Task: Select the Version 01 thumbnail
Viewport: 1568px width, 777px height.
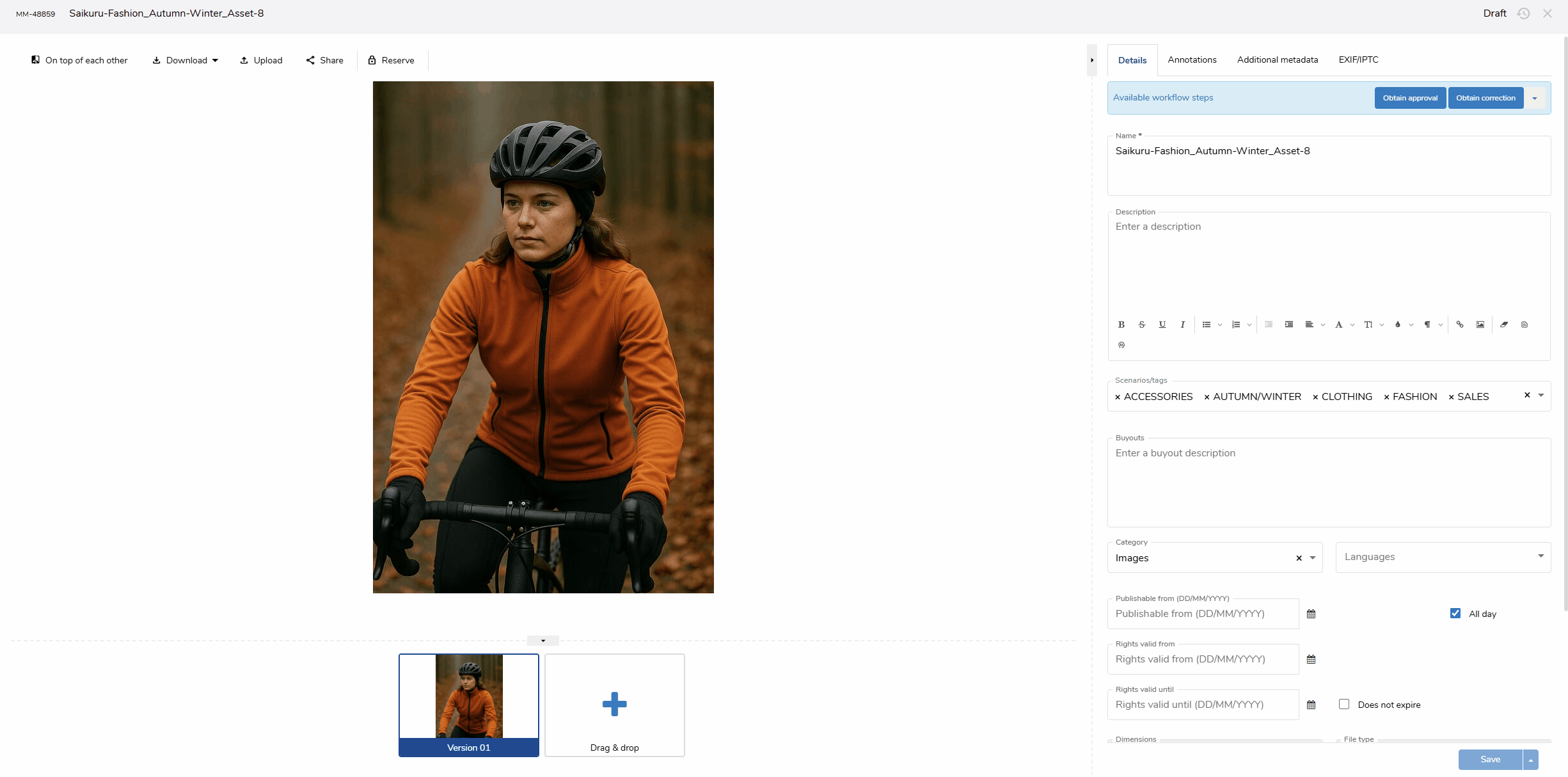Action: point(468,704)
